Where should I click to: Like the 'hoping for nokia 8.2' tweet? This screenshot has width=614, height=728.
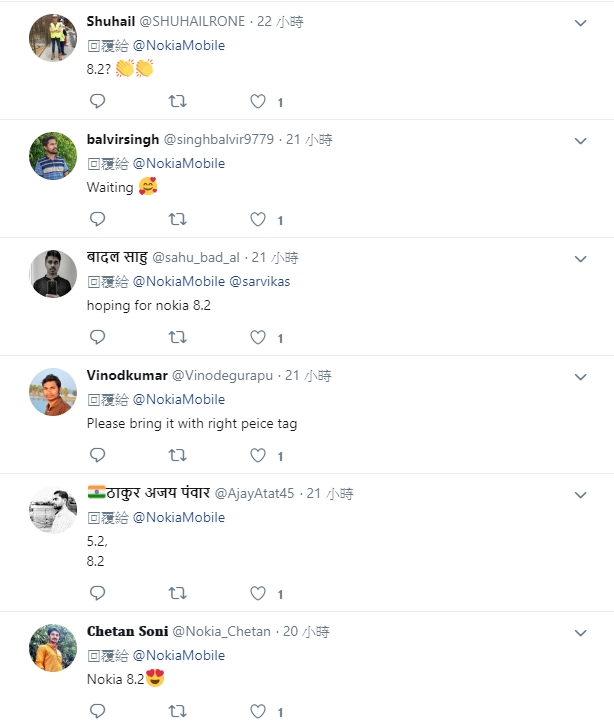pos(258,337)
